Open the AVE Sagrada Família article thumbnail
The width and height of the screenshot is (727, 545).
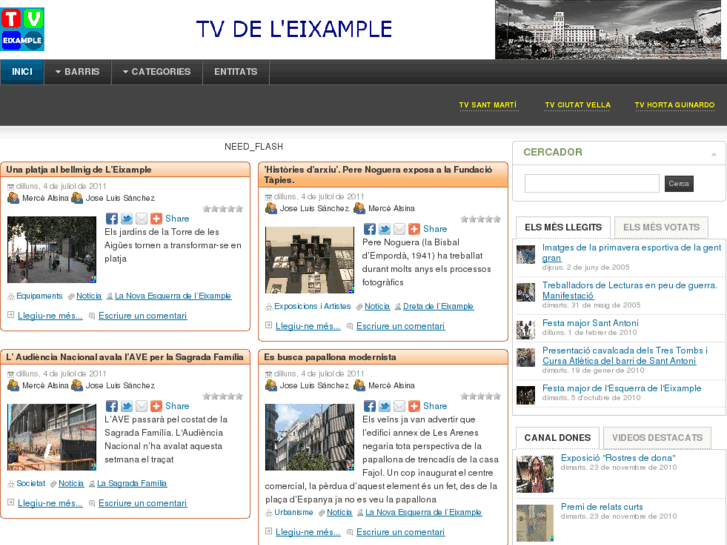point(51,437)
